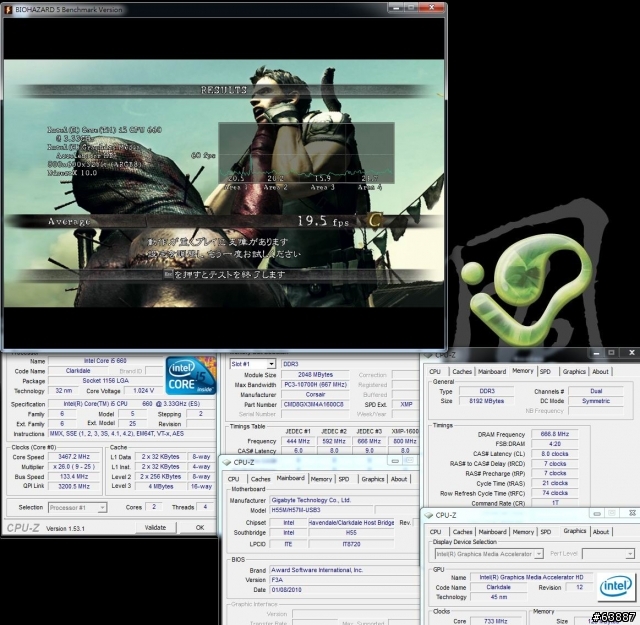Click the OK button in CPU-Z
The width and height of the screenshot is (640, 625).
click(x=200, y=527)
